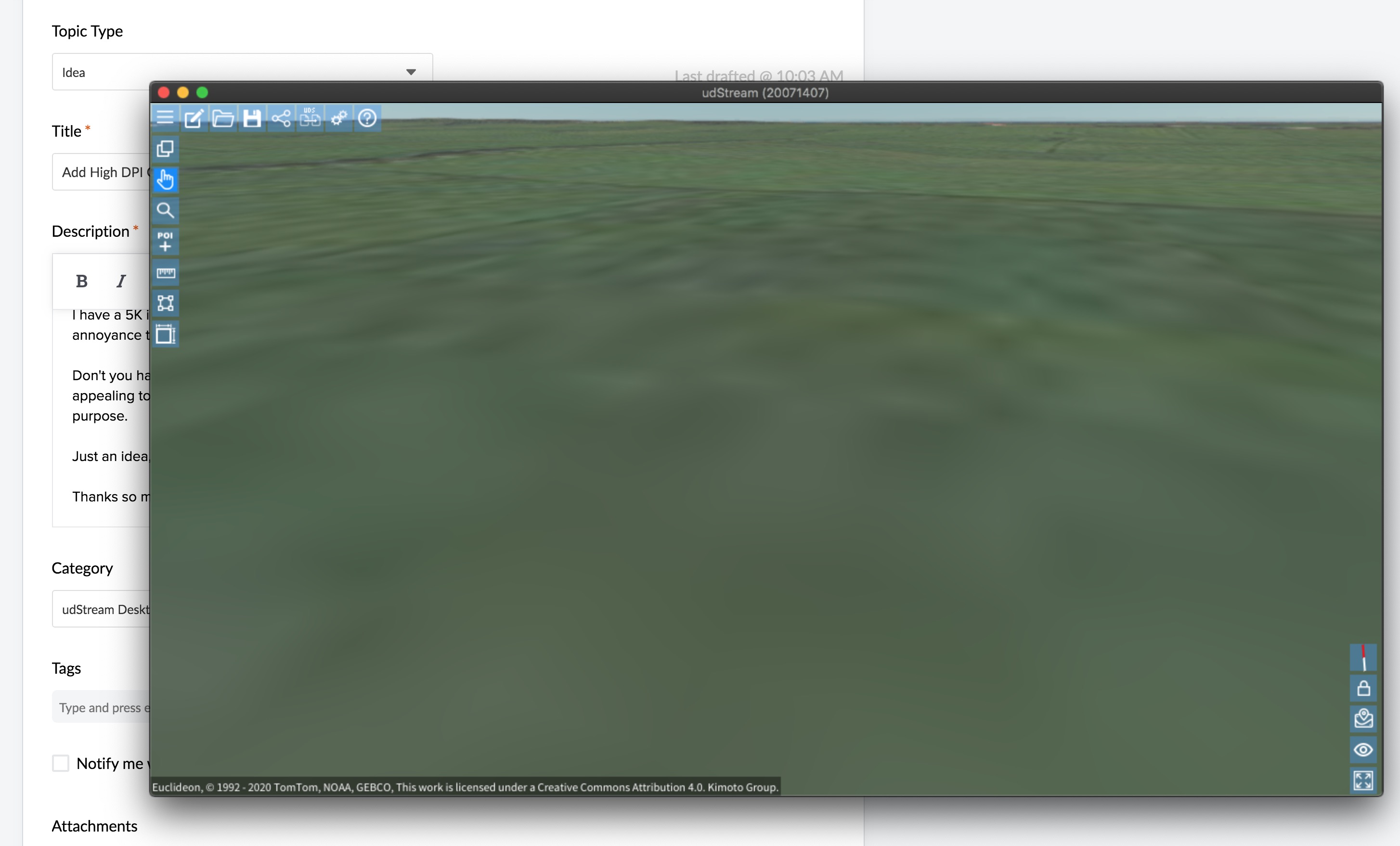Select the hand select tool
1400x846 pixels.
pyautogui.click(x=165, y=180)
